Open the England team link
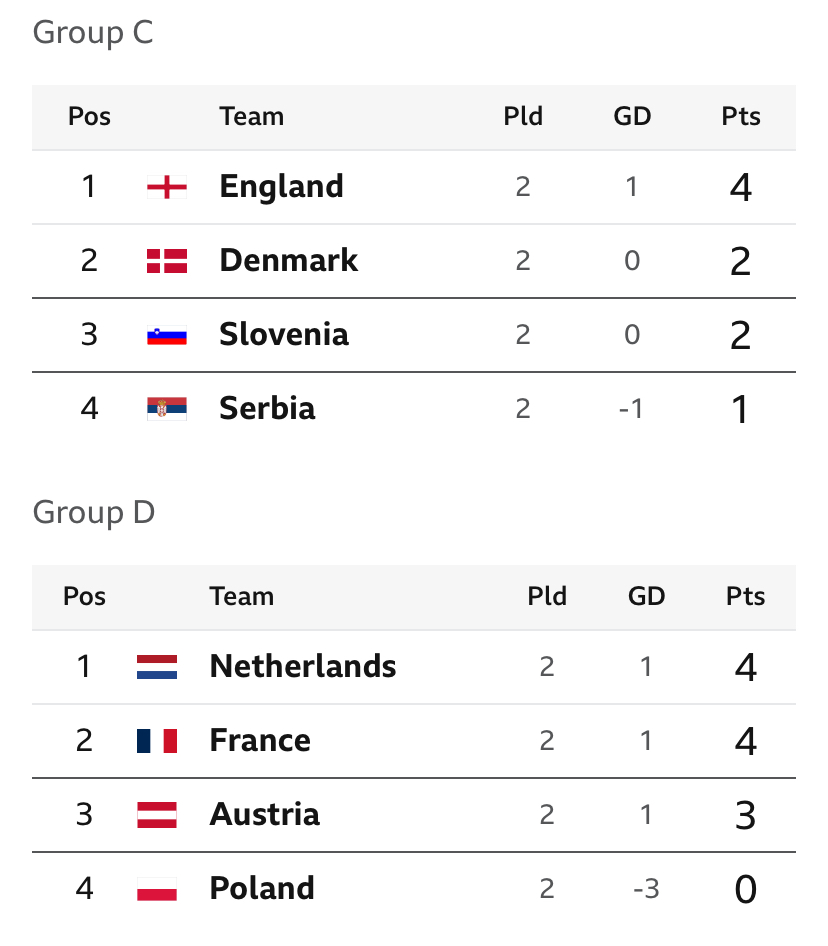Image resolution: width=828 pixels, height=946 pixels. 281,186
